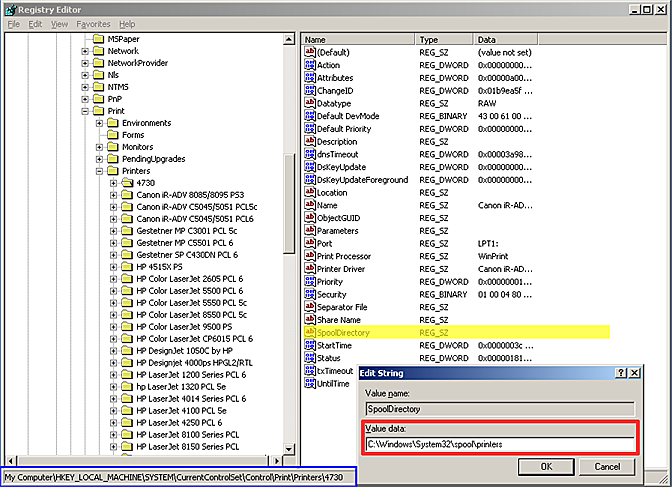Open the File menu

(x=14, y=24)
